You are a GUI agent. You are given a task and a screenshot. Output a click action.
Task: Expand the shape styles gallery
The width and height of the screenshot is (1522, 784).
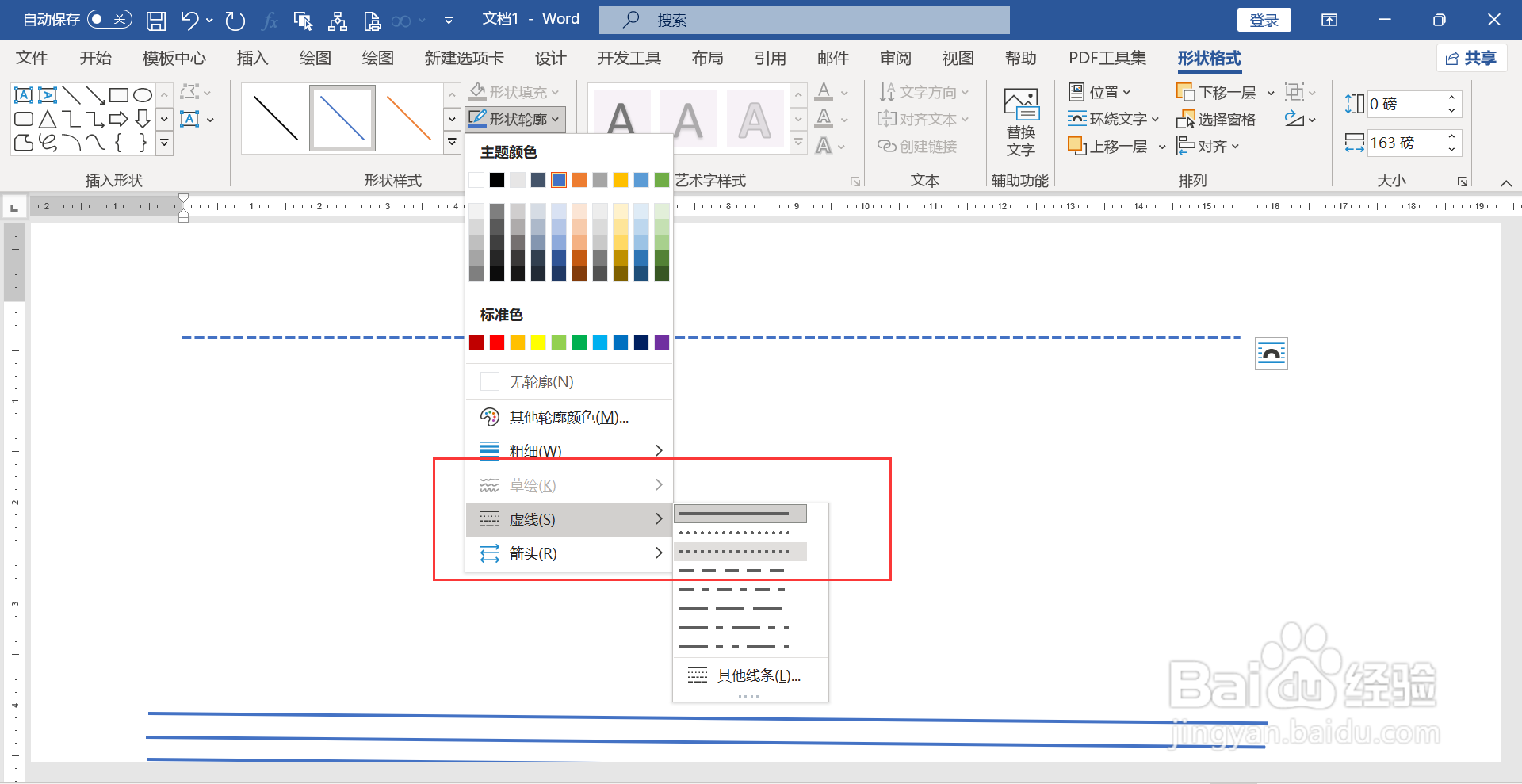452,143
